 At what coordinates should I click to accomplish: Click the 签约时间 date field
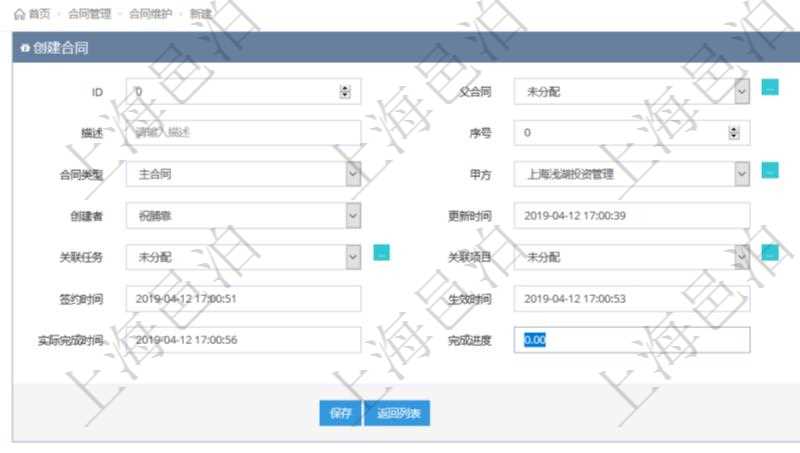243,298
